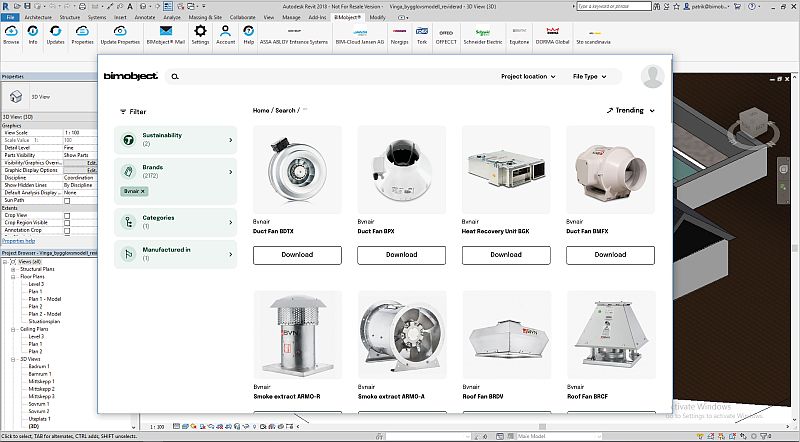Click the Revit keyword search field

(614, 6)
